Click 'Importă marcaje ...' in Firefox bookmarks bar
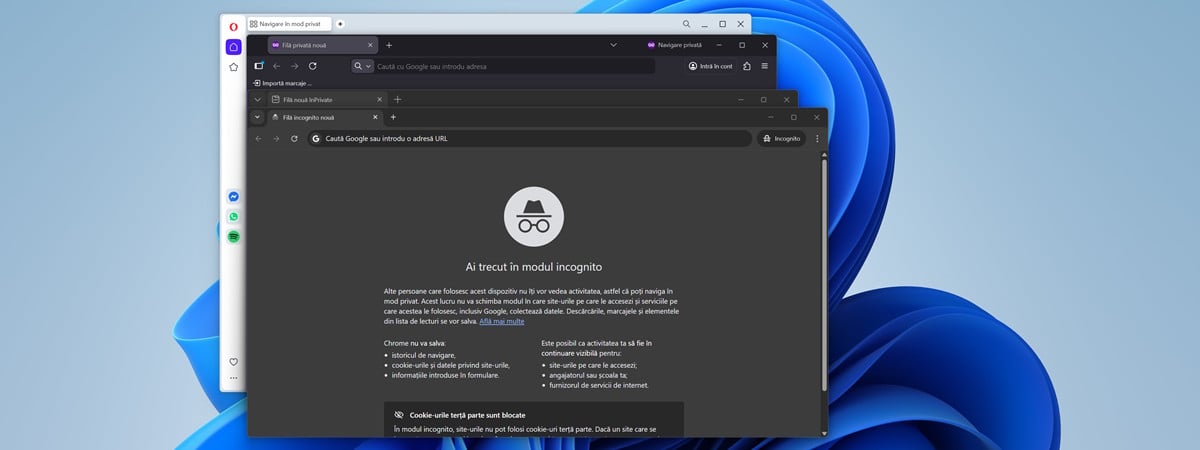Screen dimensions: 1200x450 (283, 83)
